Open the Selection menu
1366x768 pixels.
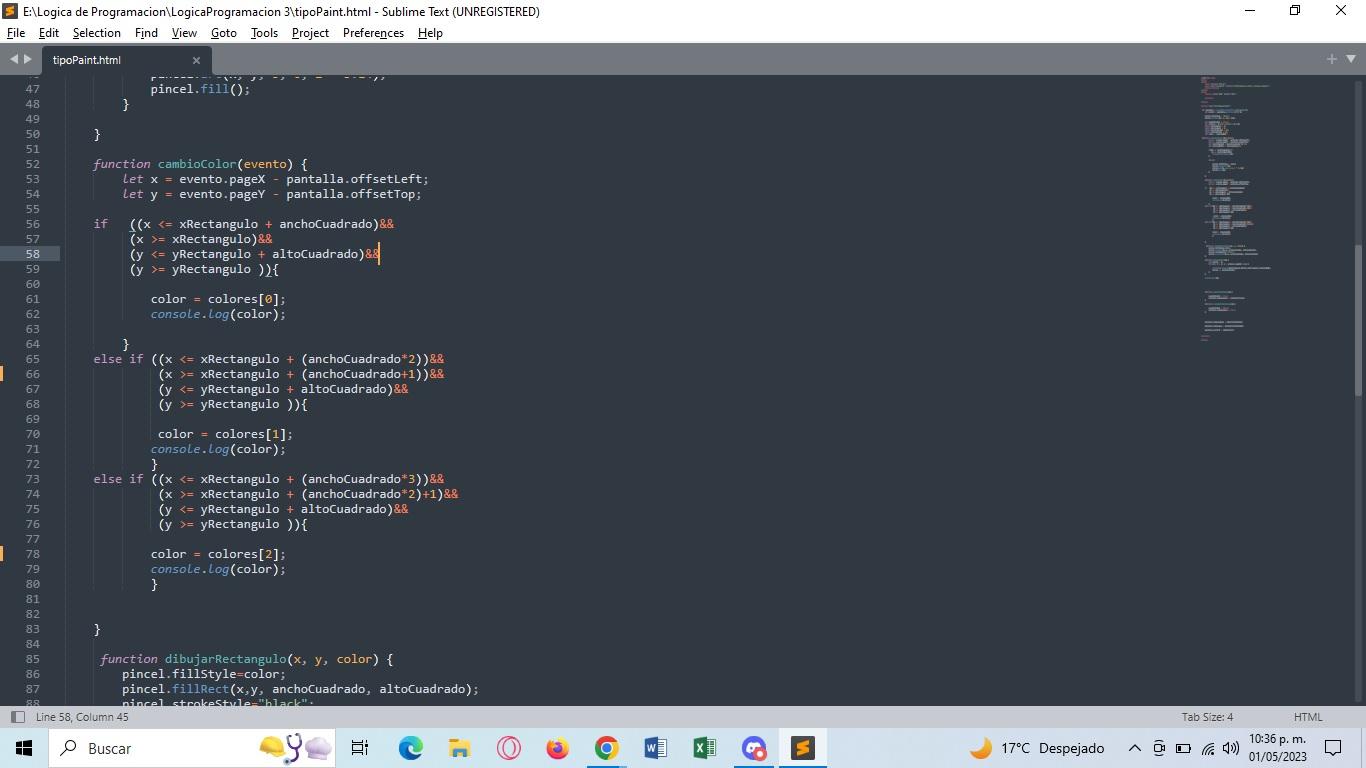coord(96,33)
